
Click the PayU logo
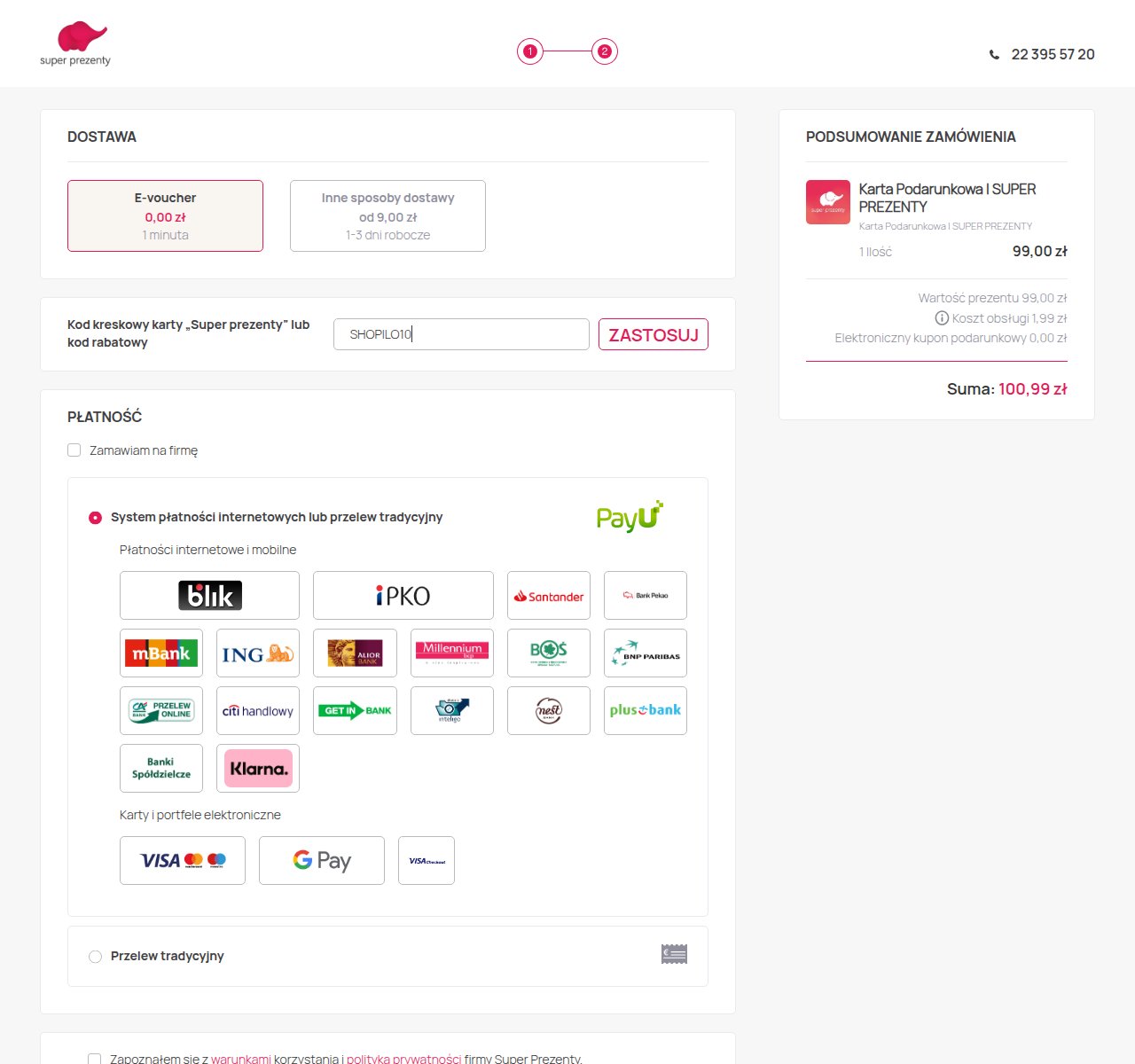pos(630,516)
